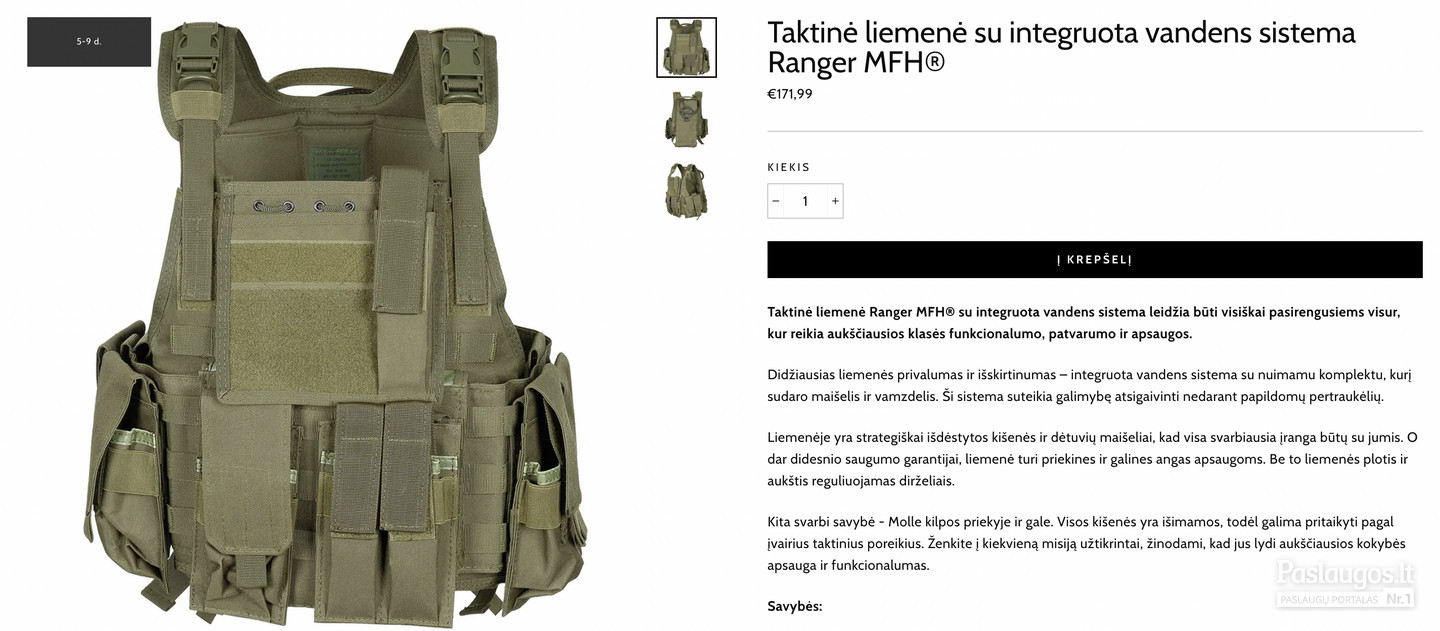Click the Paslaugos.lt watermark logo
The width and height of the screenshot is (1440, 631).
click(1345, 573)
